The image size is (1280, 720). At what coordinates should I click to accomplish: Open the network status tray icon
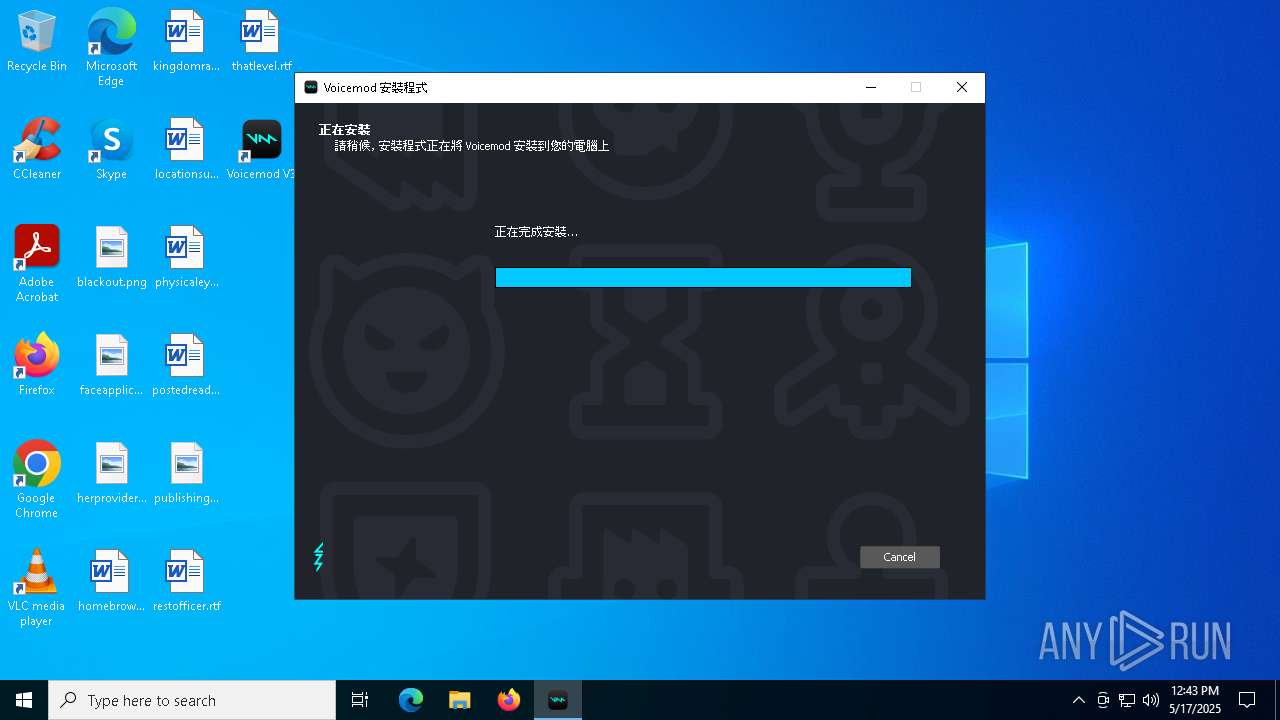click(1127, 700)
